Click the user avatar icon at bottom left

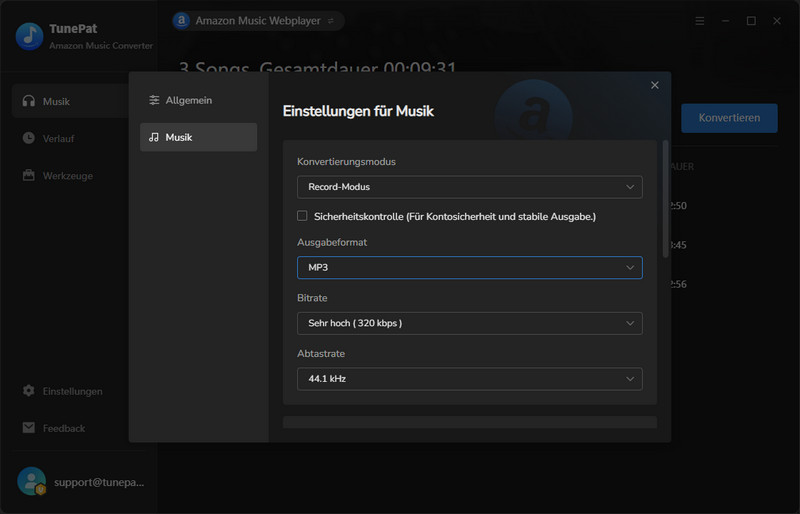tap(32, 481)
